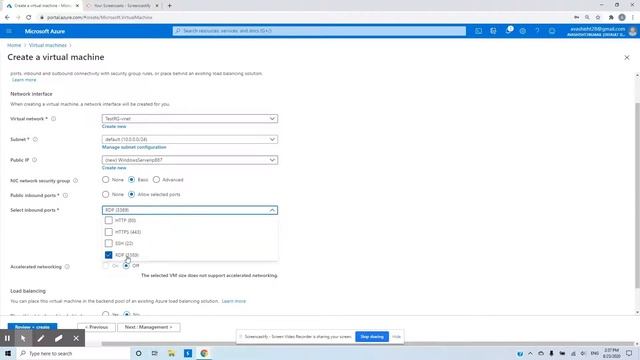Image resolution: width=640 pixels, height=360 pixels.
Task: Open Chrome from the taskbar
Action: [x=204, y=353]
